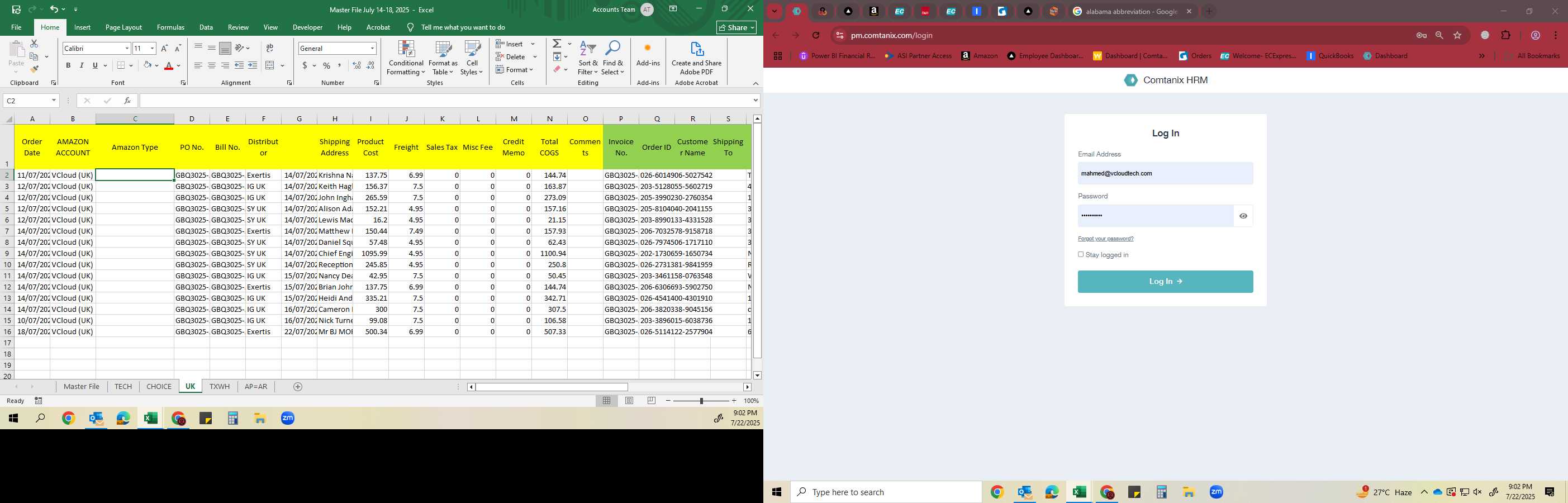This screenshot has width=1568, height=503.
Task: Open All Bookmarks folder
Action: [x=1532, y=55]
